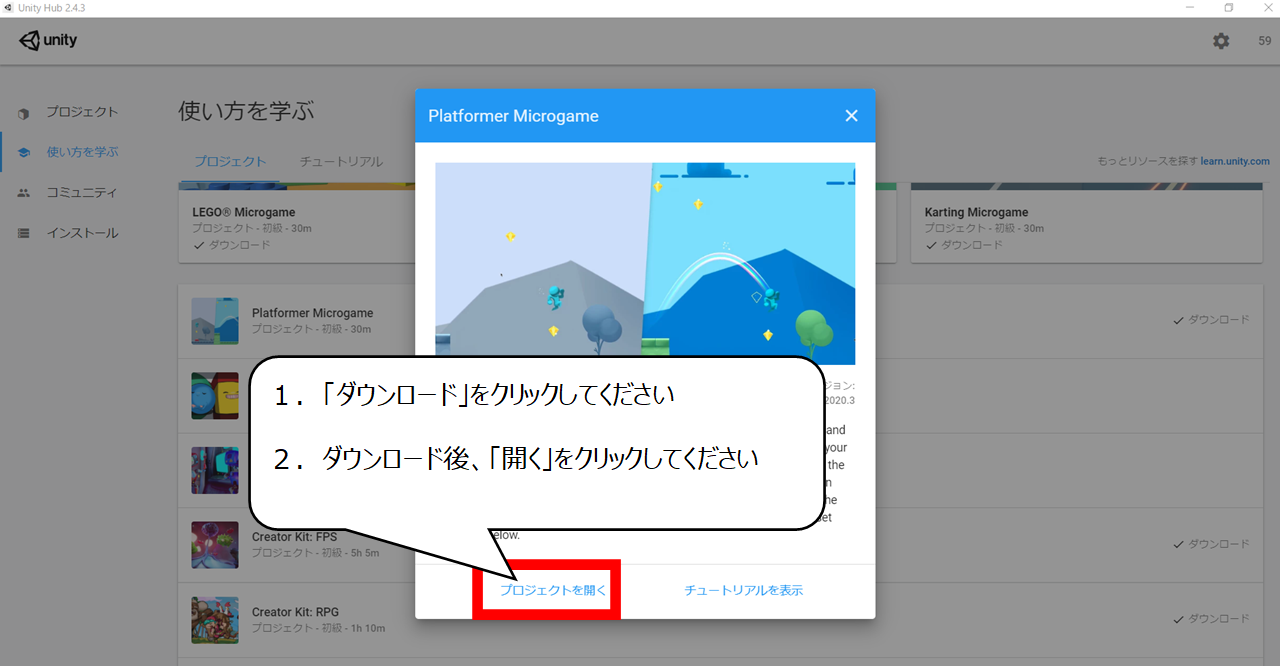Go to プロジェクト in the left sidebar
1280x666 pixels.
coord(82,112)
